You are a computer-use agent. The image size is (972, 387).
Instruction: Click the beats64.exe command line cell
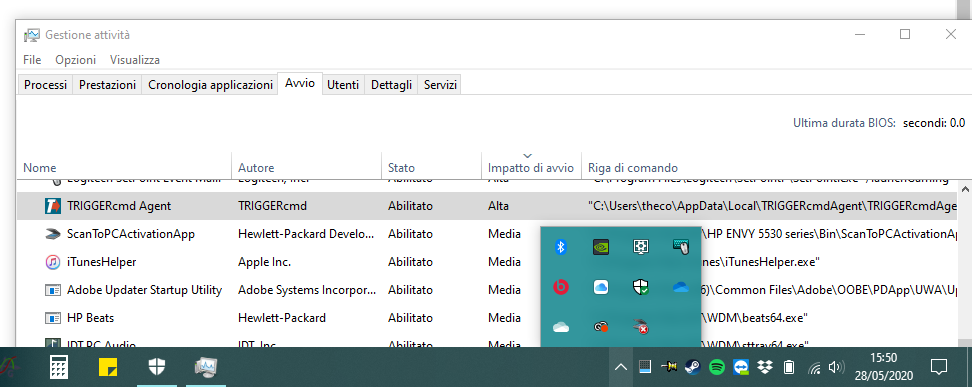coord(754,318)
